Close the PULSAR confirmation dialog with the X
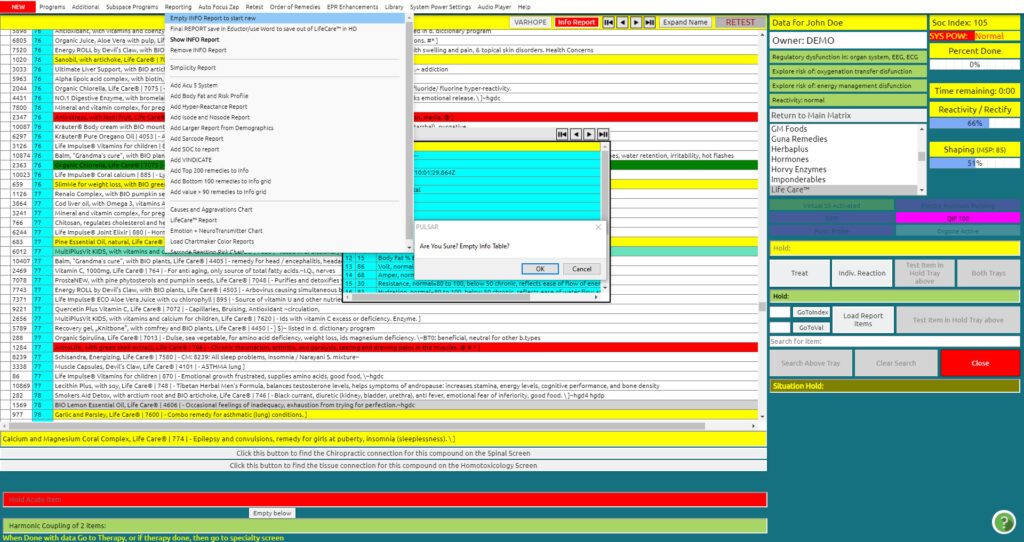The width and height of the screenshot is (1024, 542). coord(600,227)
